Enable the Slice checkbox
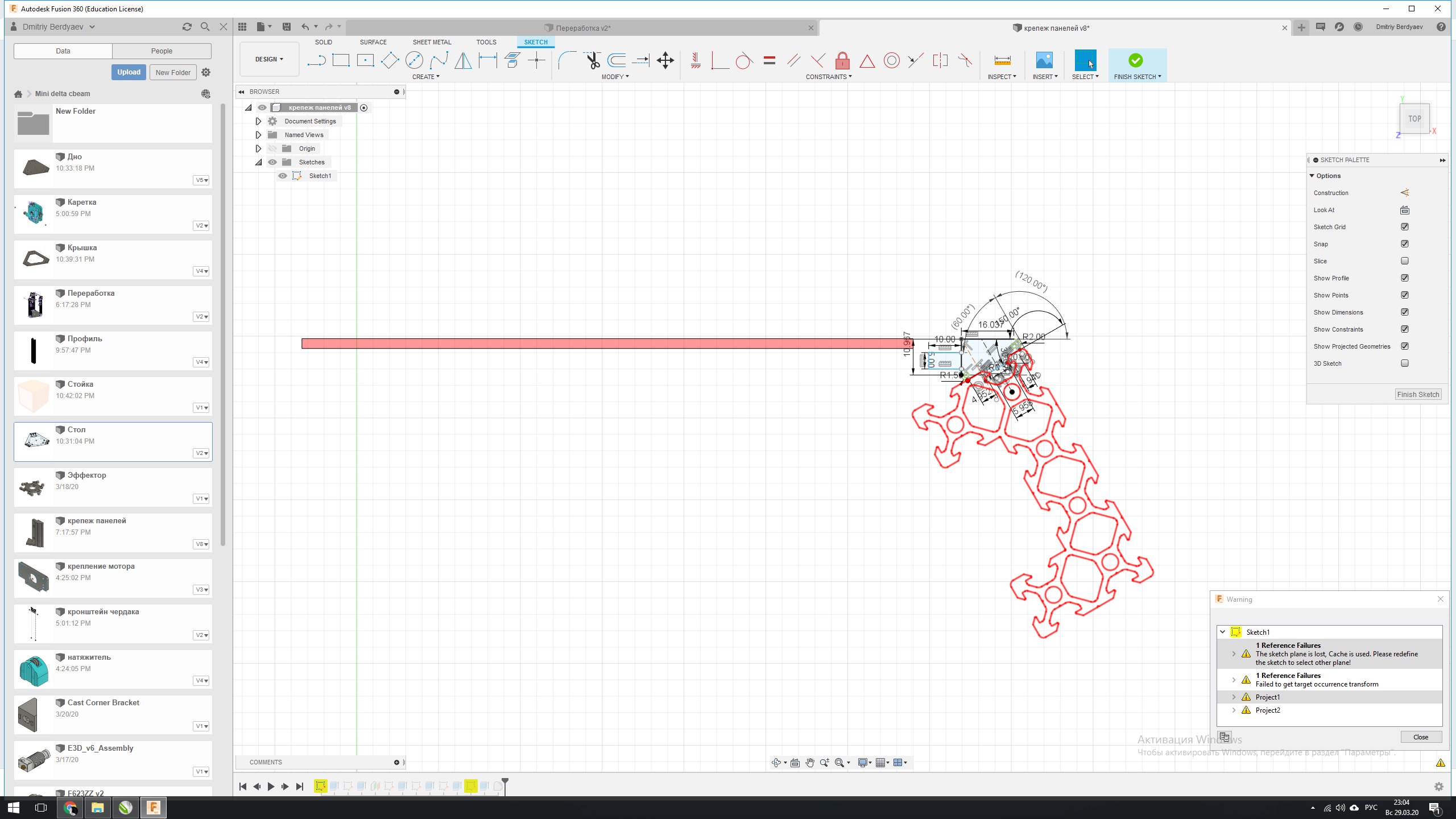Image resolution: width=1456 pixels, height=819 pixels. (1405, 261)
